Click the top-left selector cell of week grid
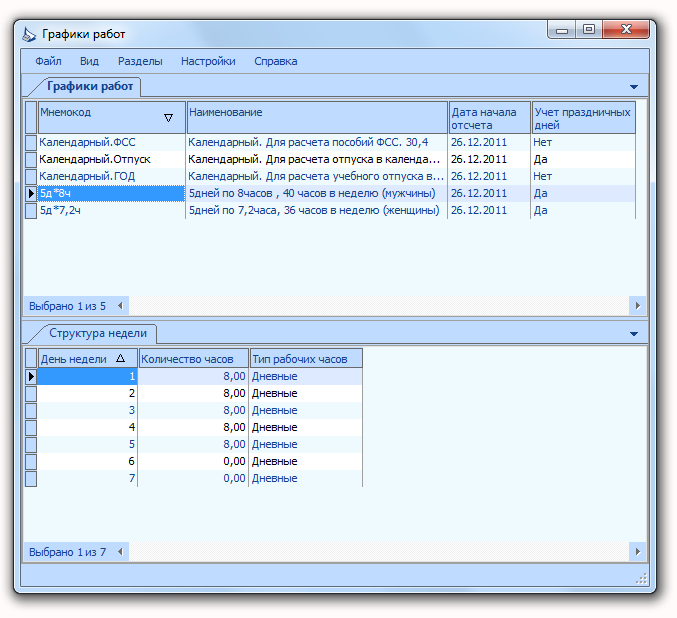Screen dimensions: 677x618 [31, 358]
